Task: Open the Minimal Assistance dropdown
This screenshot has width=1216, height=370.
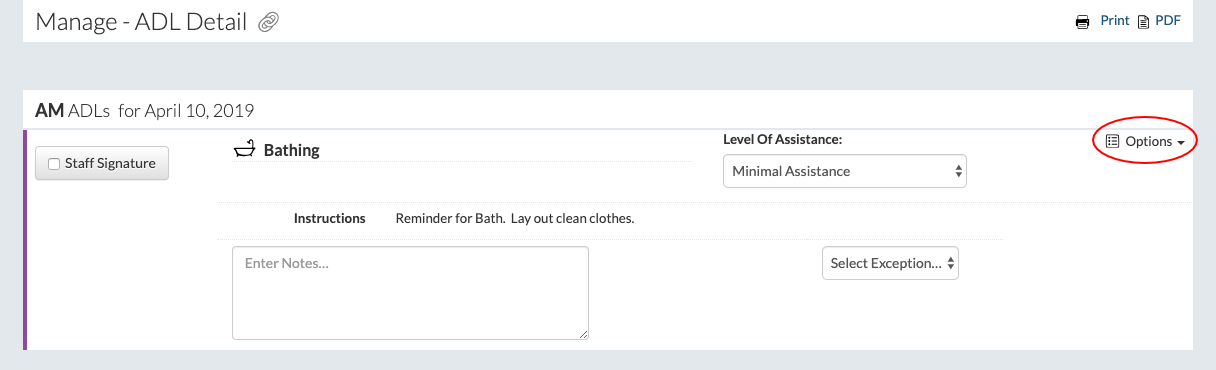Action: pyautogui.click(x=845, y=171)
